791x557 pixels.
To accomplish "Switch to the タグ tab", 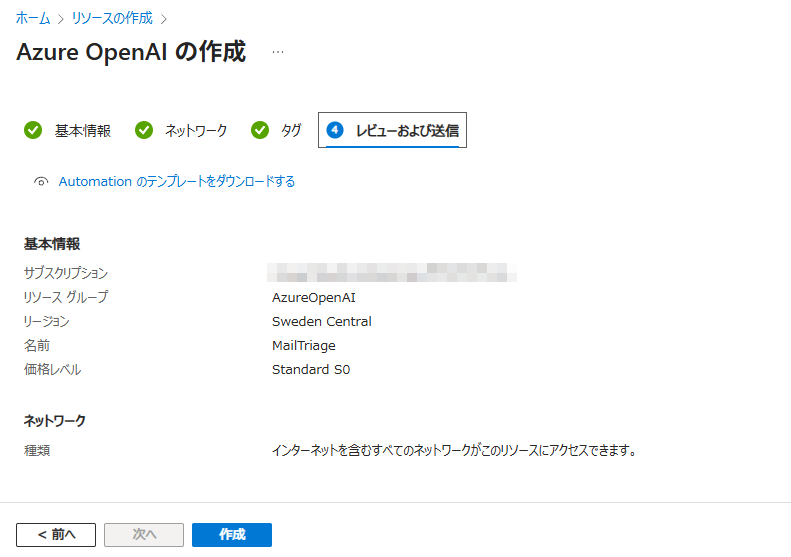I will pos(291,131).
